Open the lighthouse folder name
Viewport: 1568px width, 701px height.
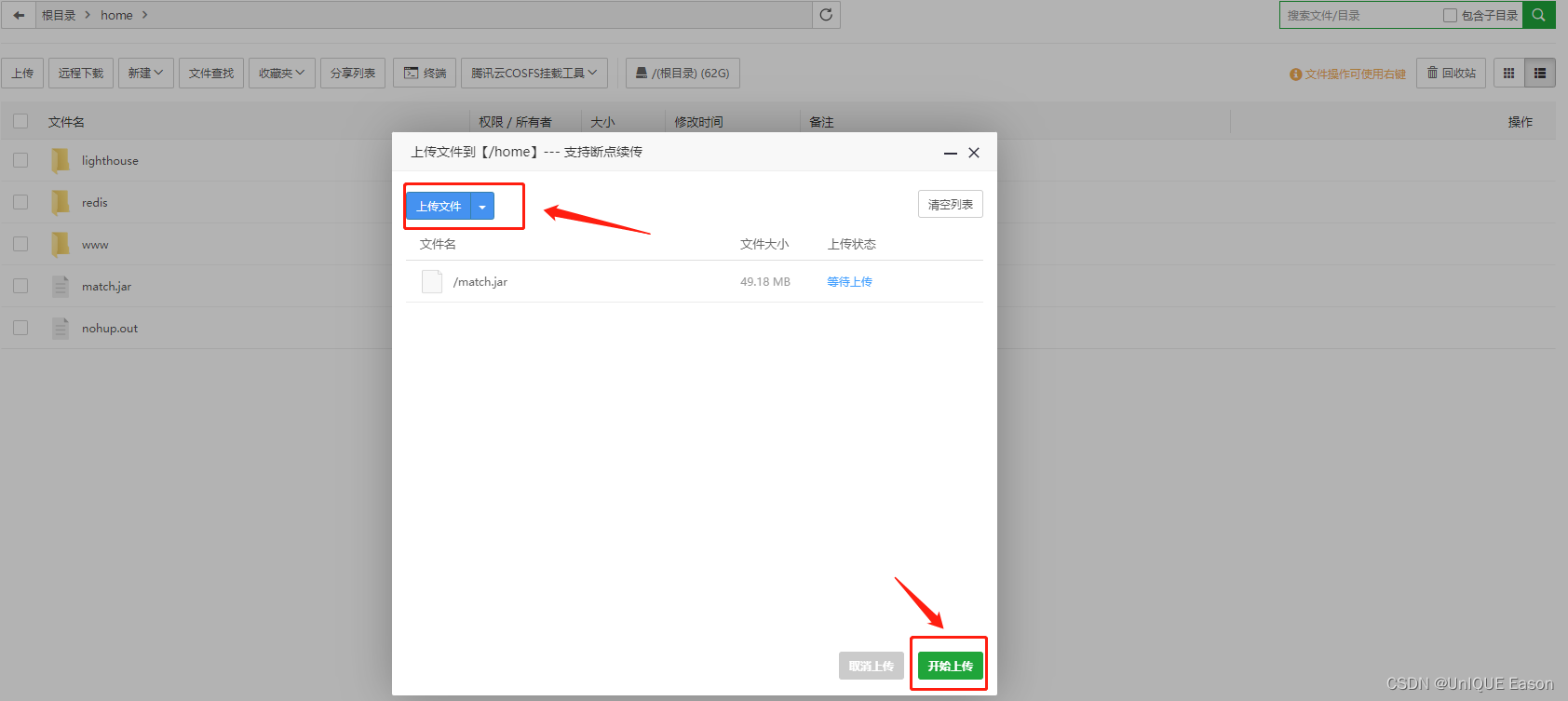point(110,160)
